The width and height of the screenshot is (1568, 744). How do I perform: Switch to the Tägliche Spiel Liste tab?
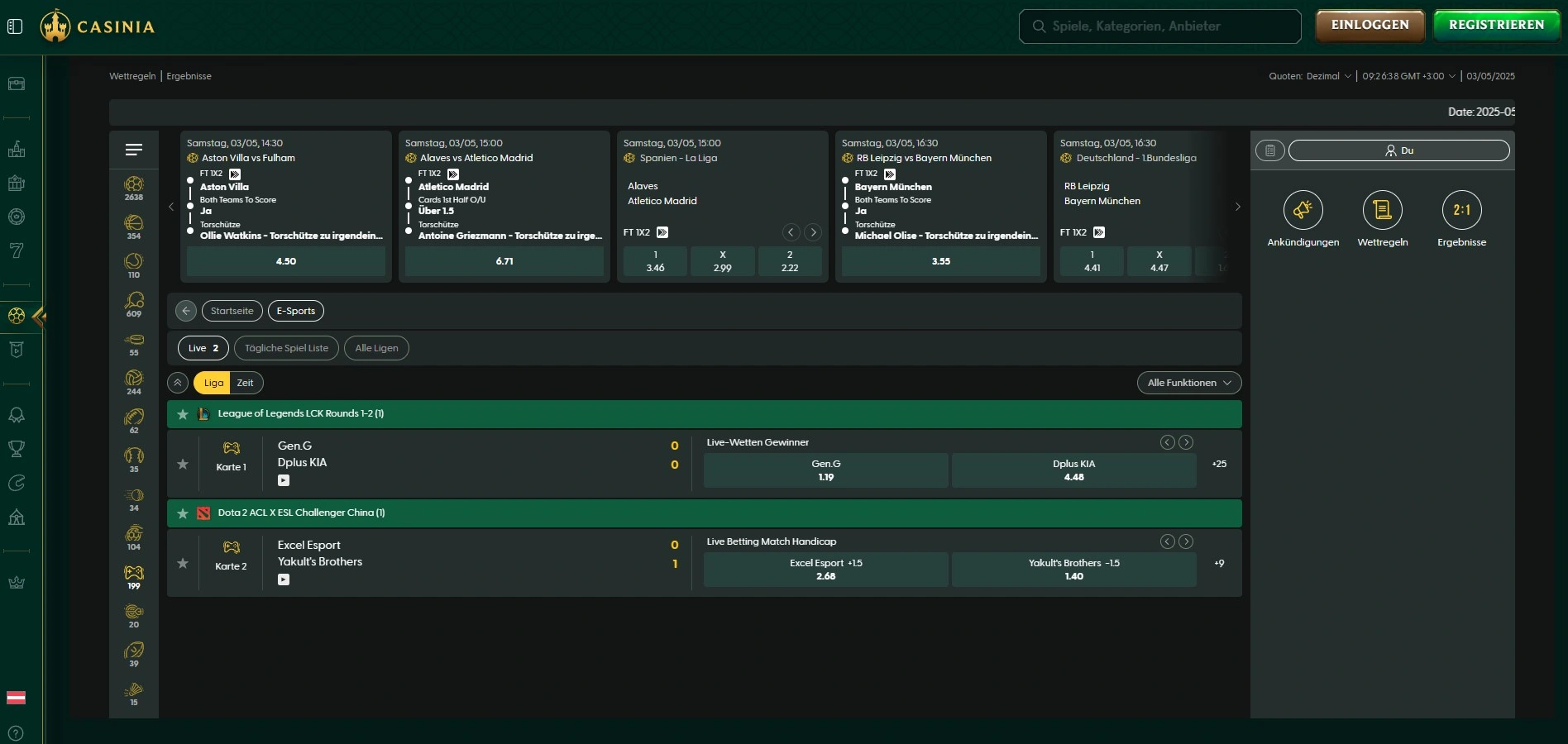click(286, 348)
